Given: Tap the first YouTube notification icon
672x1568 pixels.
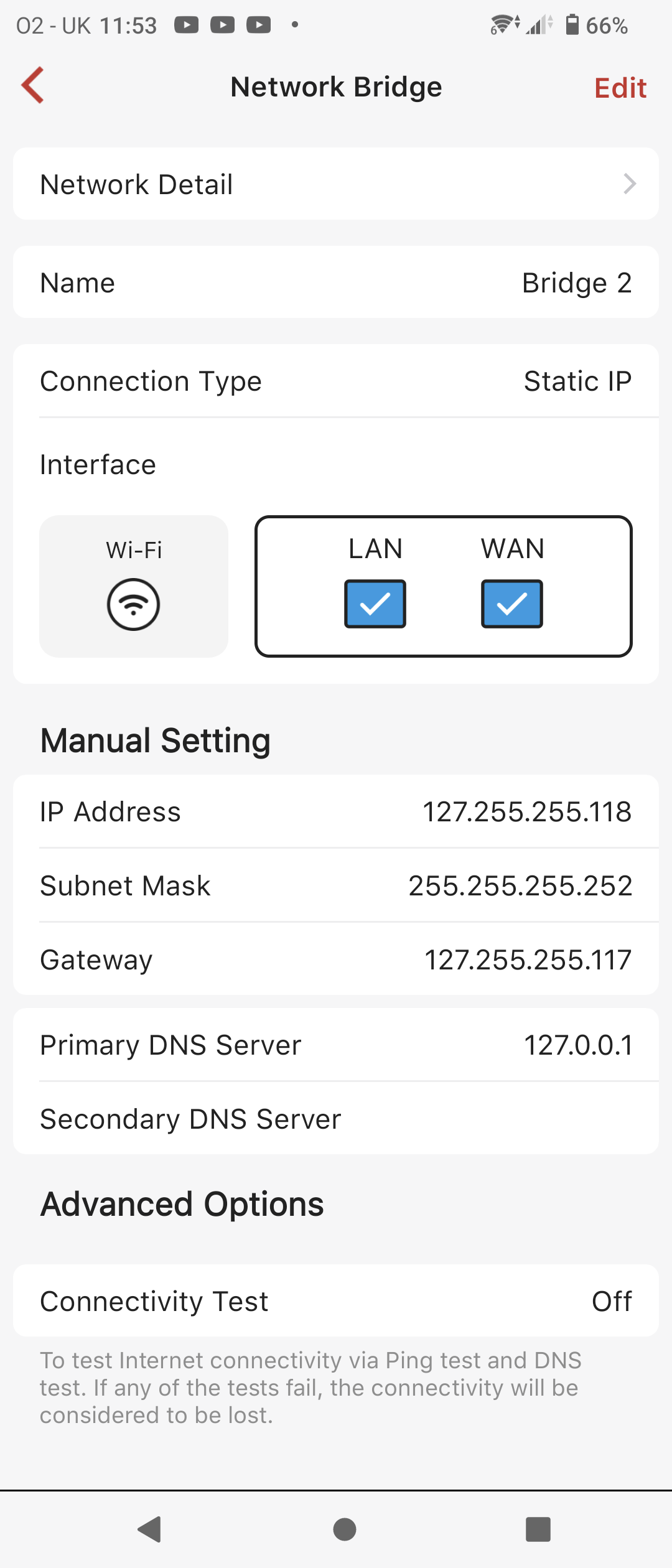Looking at the screenshot, I should [x=186, y=25].
